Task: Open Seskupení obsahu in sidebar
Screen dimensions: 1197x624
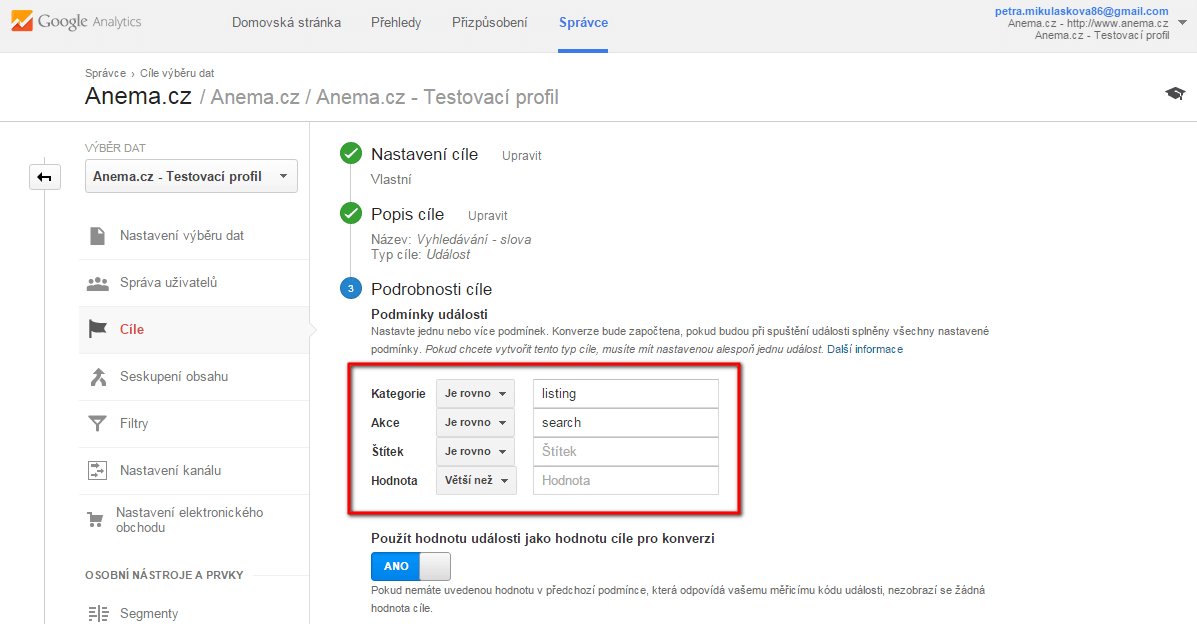Action: tap(174, 377)
